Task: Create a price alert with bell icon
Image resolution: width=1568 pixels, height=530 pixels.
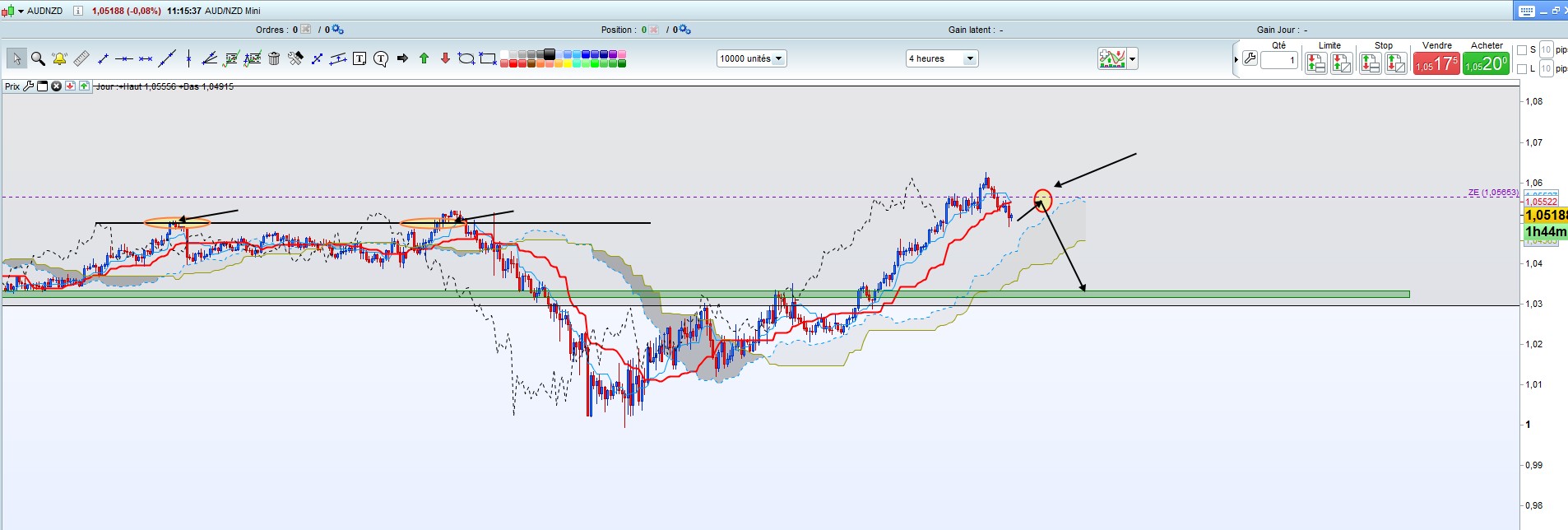Action: point(59,58)
